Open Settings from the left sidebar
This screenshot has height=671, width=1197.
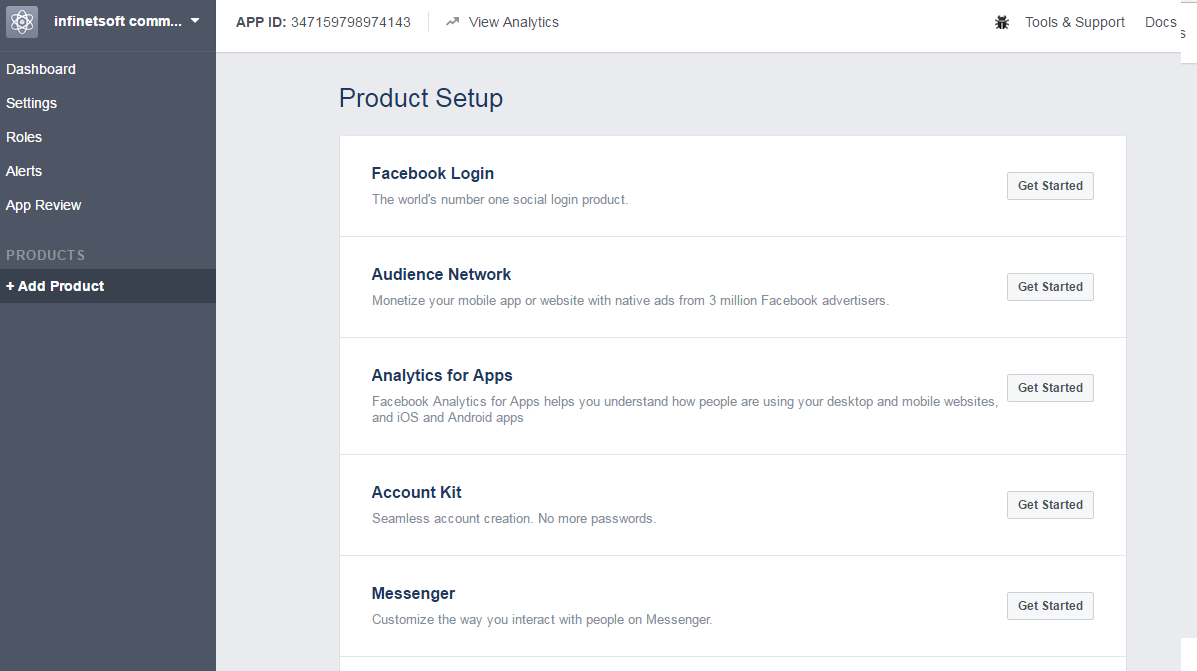(x=31, y=103)
